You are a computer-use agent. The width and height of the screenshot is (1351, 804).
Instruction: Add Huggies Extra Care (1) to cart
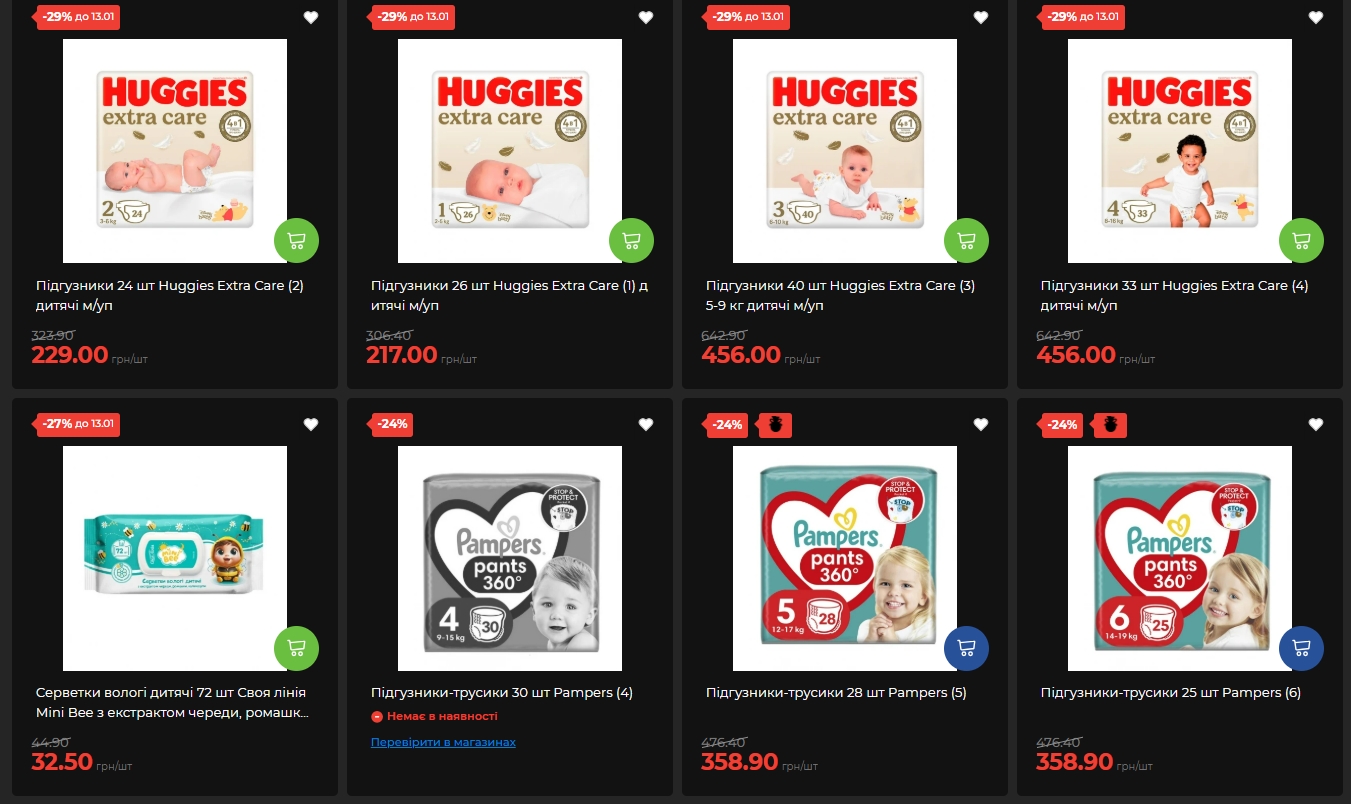[x=632, y=241]
